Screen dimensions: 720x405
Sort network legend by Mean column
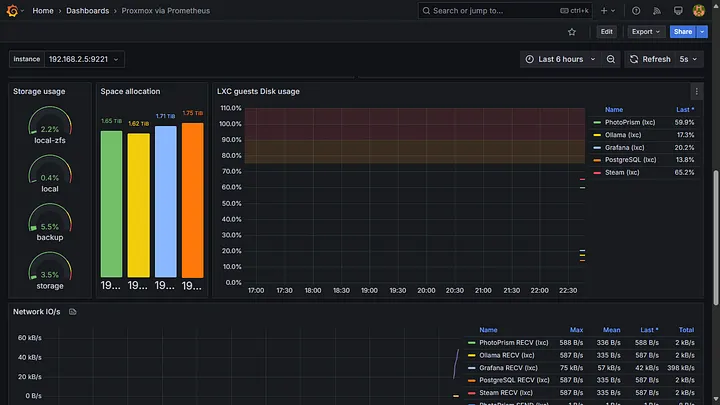coord(611,330)
